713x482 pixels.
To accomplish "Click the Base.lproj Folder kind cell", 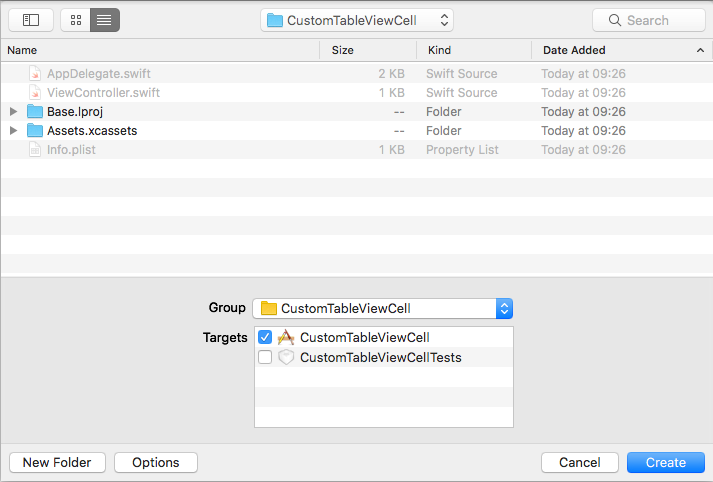I will (x=444, y=112).
